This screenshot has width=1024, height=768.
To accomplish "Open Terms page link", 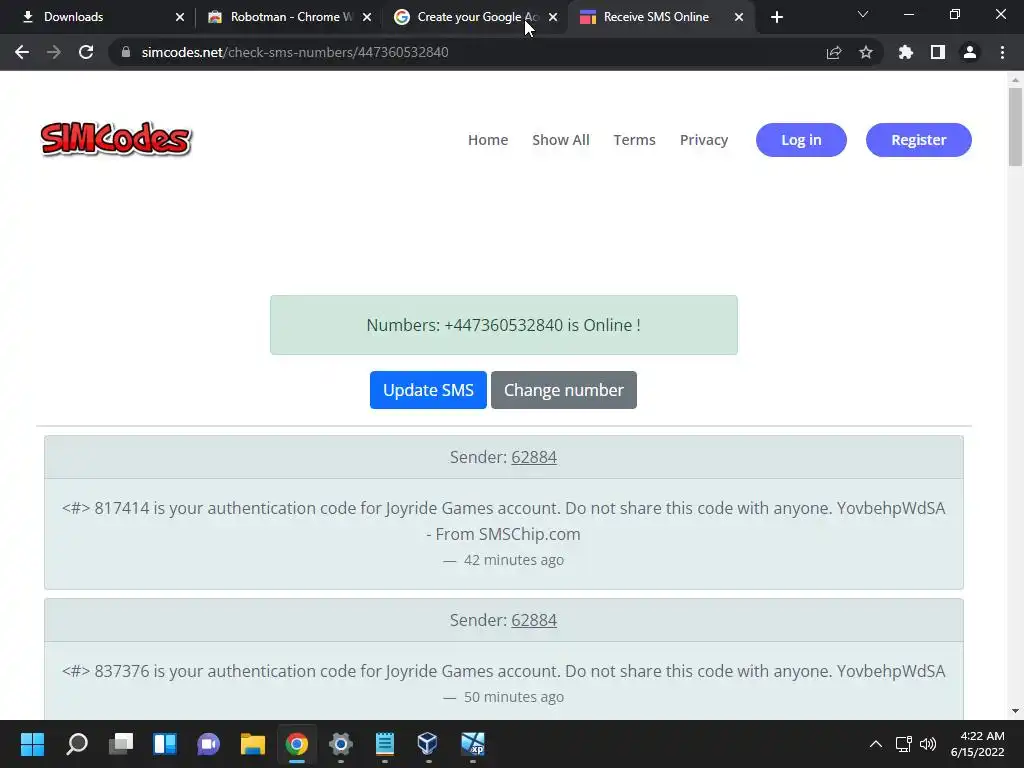I will pos(634,140).
